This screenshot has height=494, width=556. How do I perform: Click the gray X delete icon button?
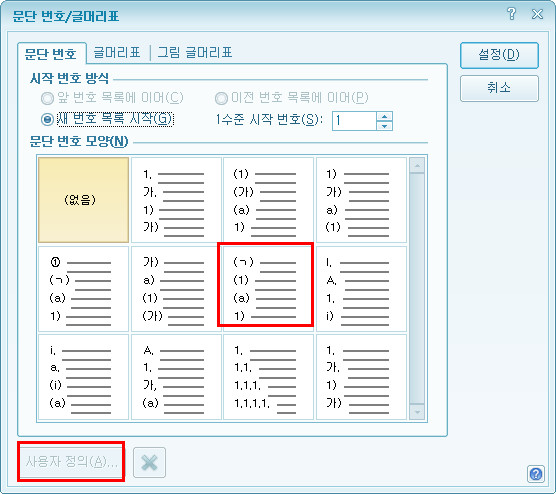pos(149,462)
